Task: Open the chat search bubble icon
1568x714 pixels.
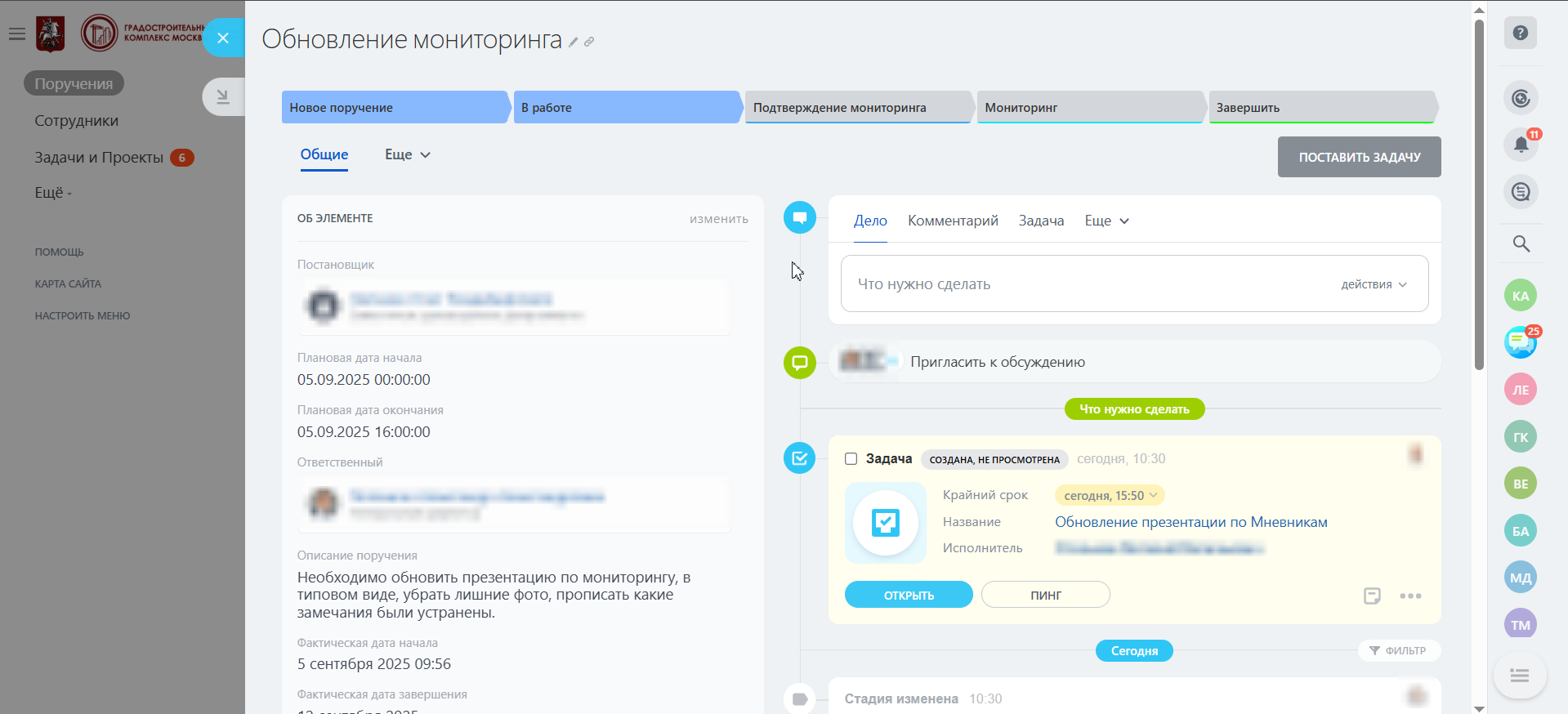Action: click(1521, 192)
